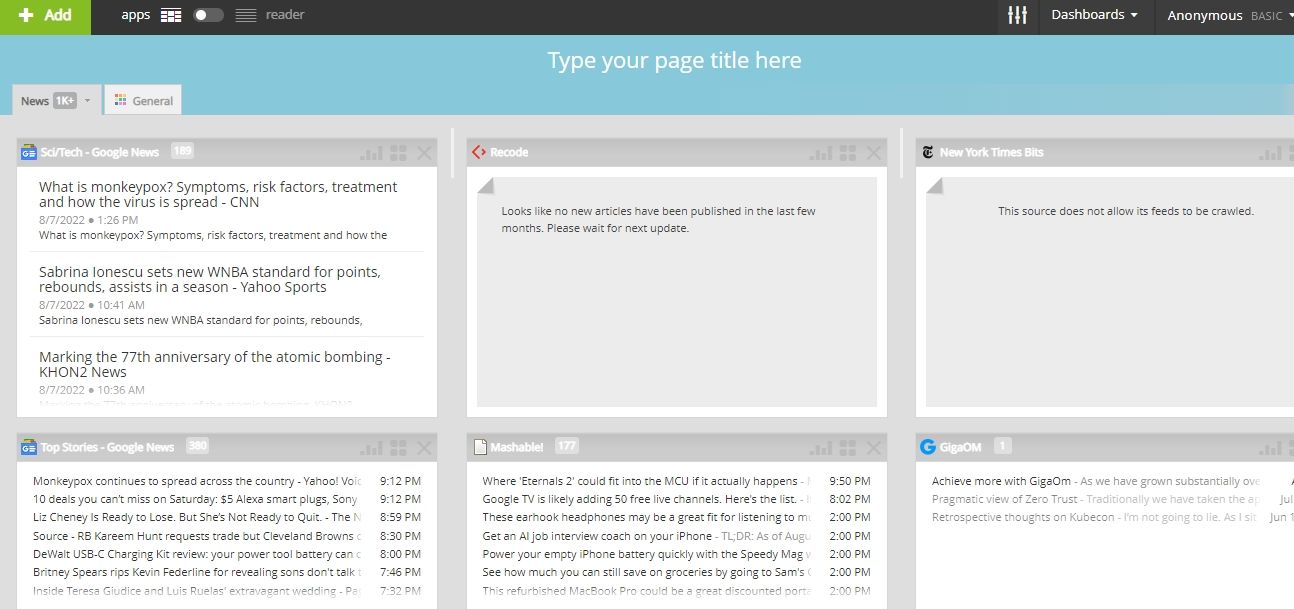The width and height of the screenshot is (1294, 609).
Task: Edit the page title field
Action: 674,60
